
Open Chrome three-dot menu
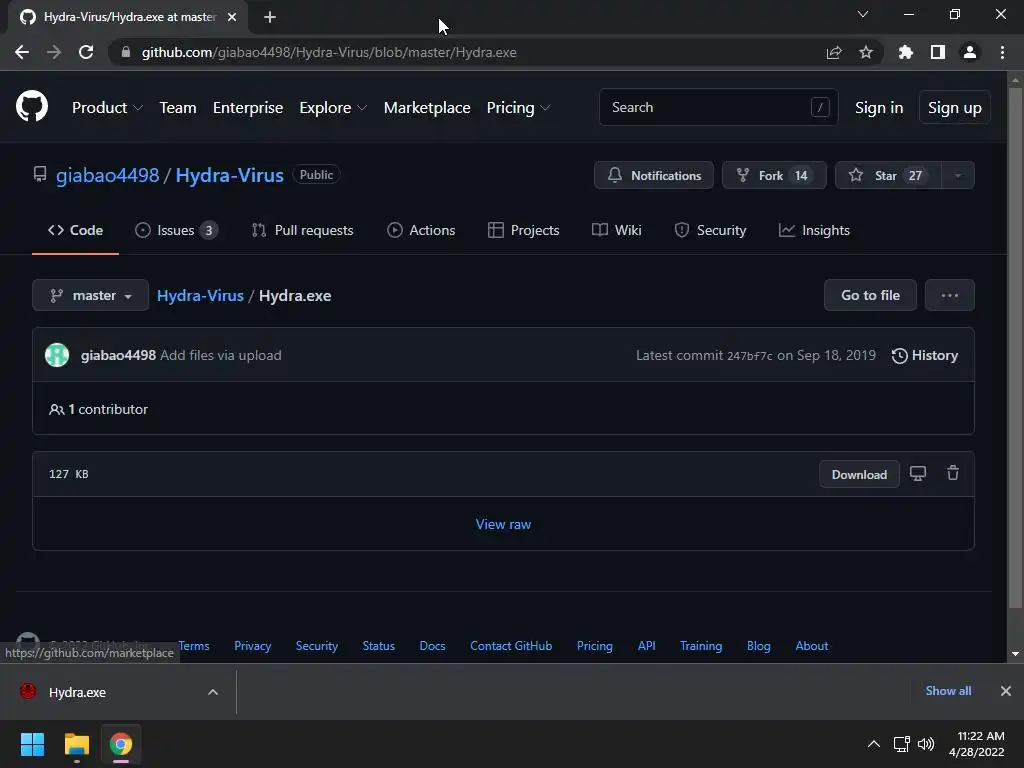tap(1002, 52)
